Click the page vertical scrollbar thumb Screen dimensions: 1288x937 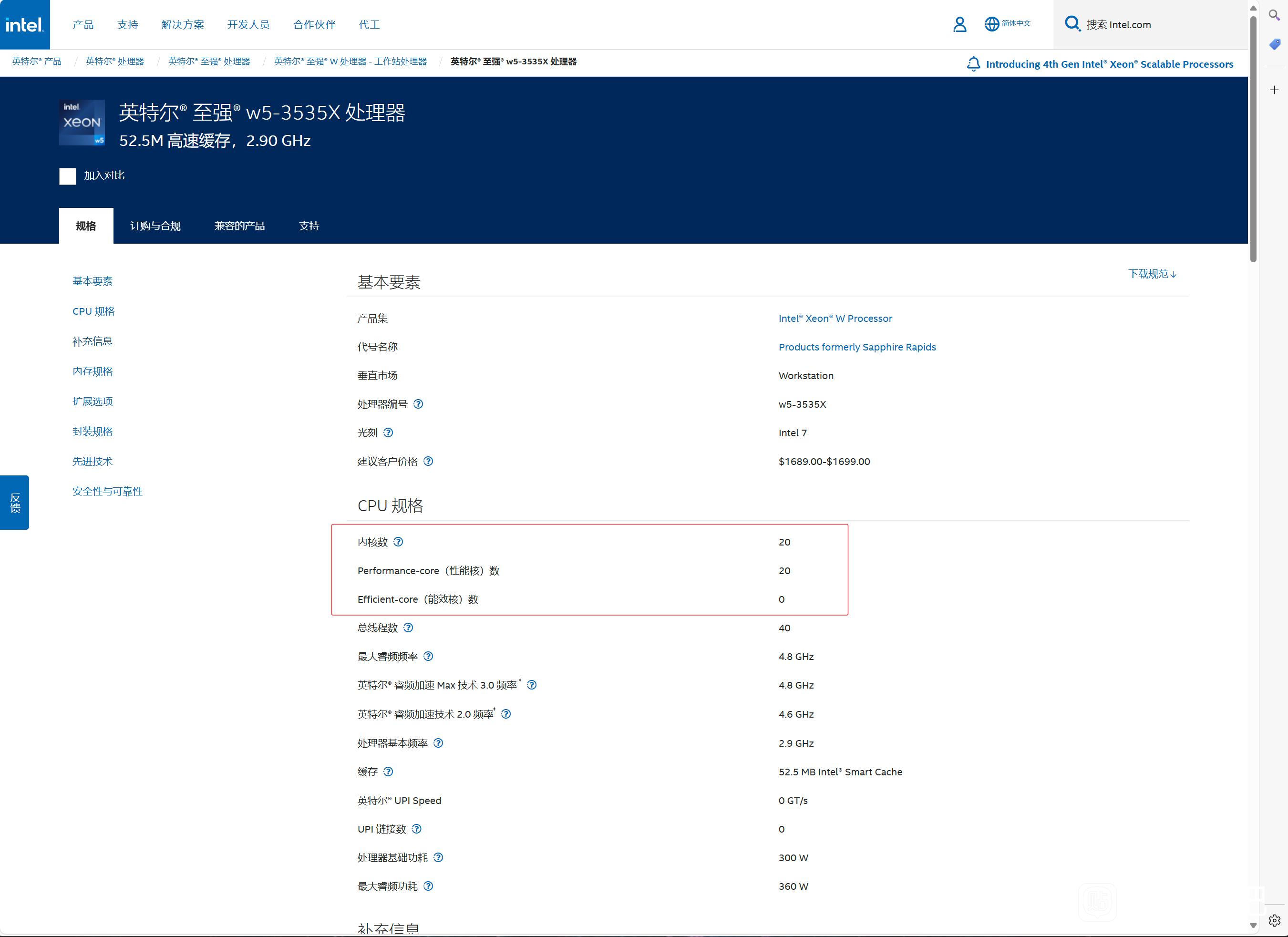1253,139
